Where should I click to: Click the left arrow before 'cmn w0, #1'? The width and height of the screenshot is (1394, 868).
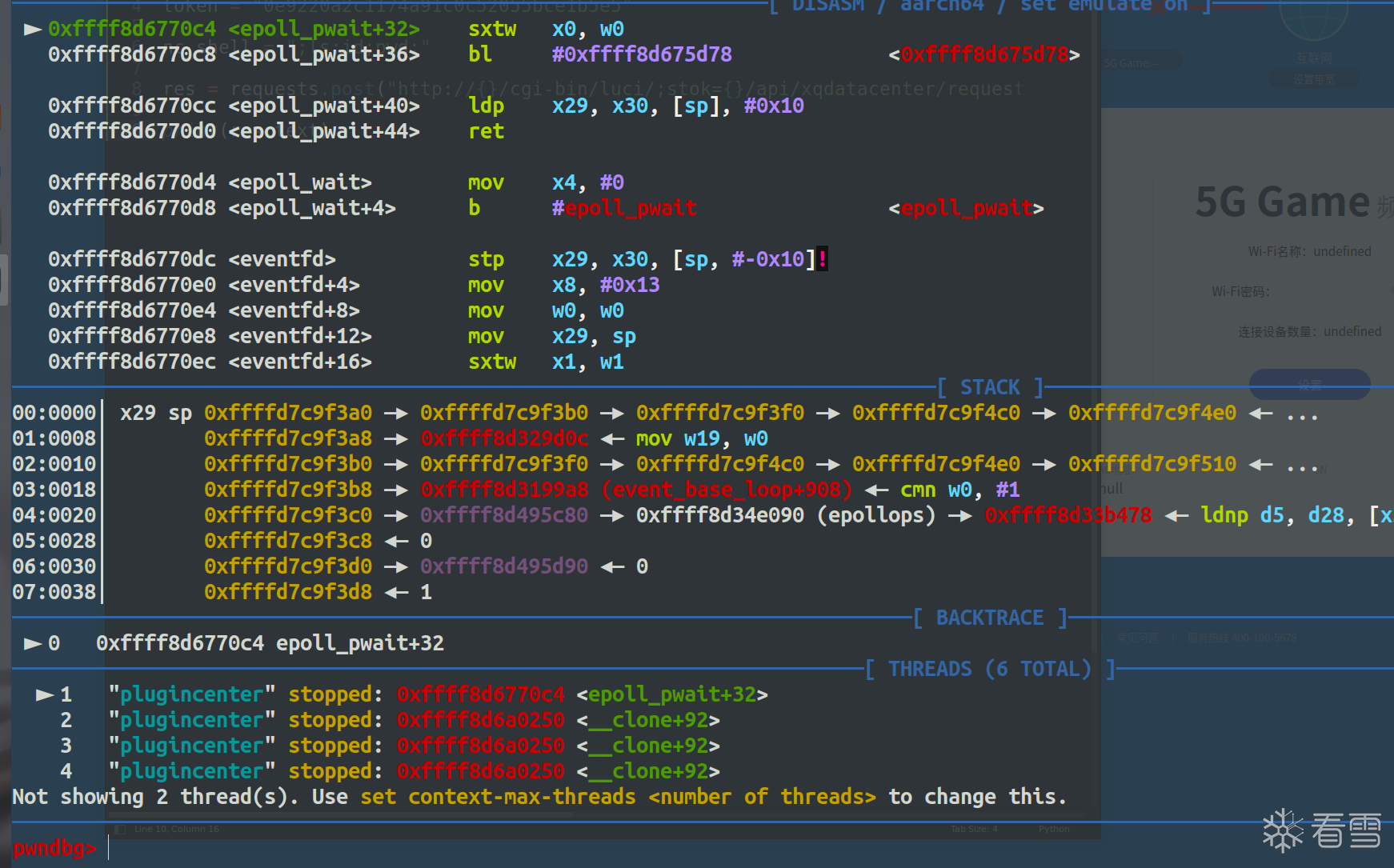(876, 490)
